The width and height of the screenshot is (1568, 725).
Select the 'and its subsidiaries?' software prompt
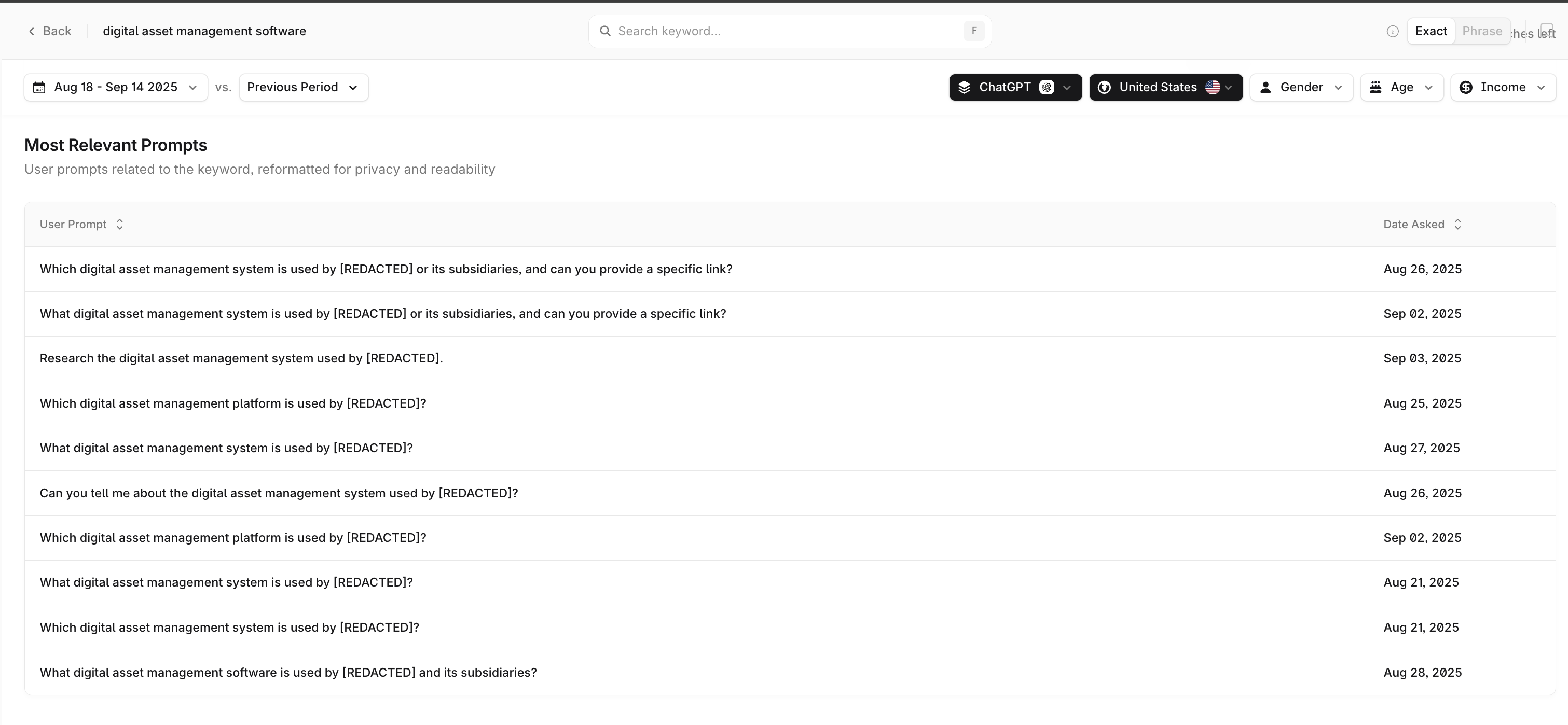pos(790,673)
